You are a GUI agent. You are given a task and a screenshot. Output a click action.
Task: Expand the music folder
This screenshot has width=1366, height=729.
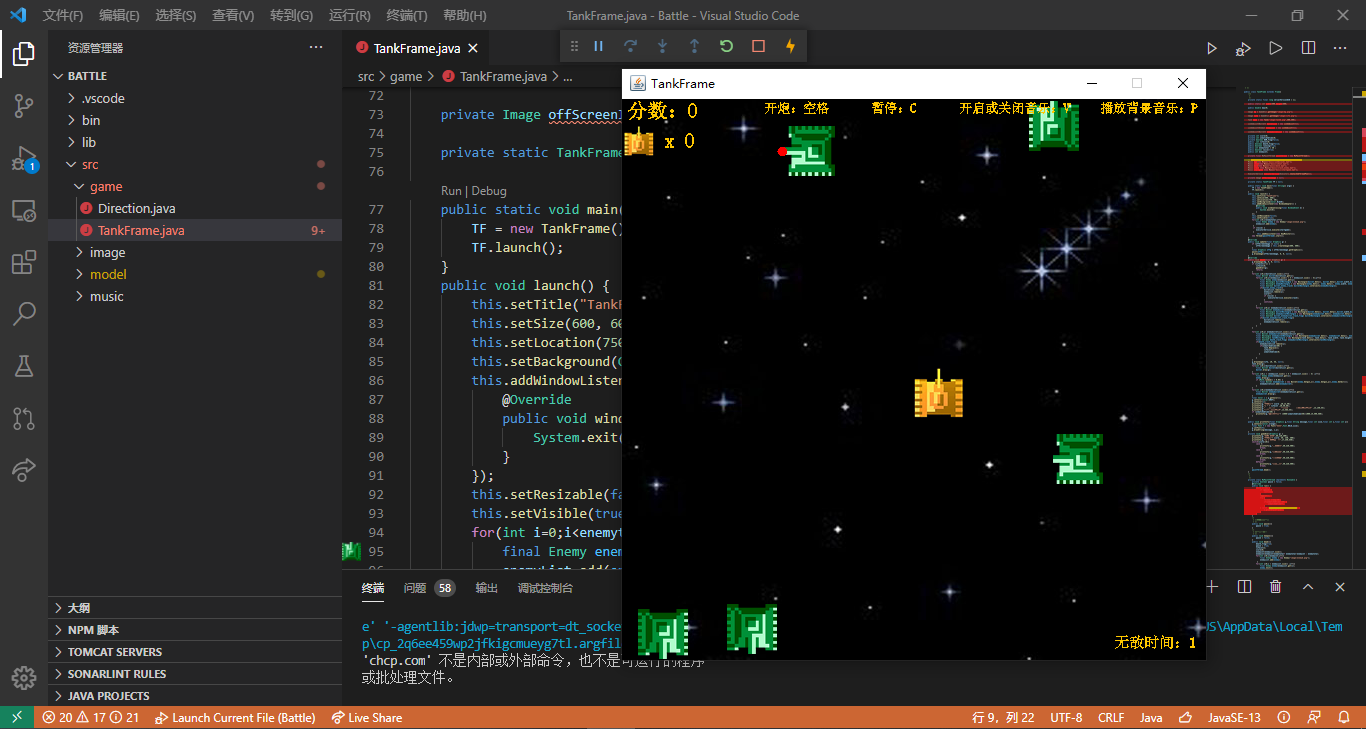(195, 296)
